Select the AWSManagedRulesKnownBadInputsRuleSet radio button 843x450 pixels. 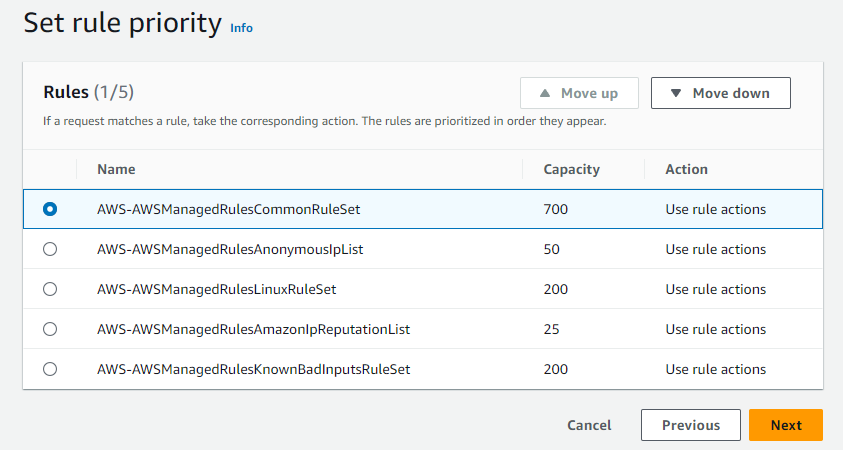[50, 369]
